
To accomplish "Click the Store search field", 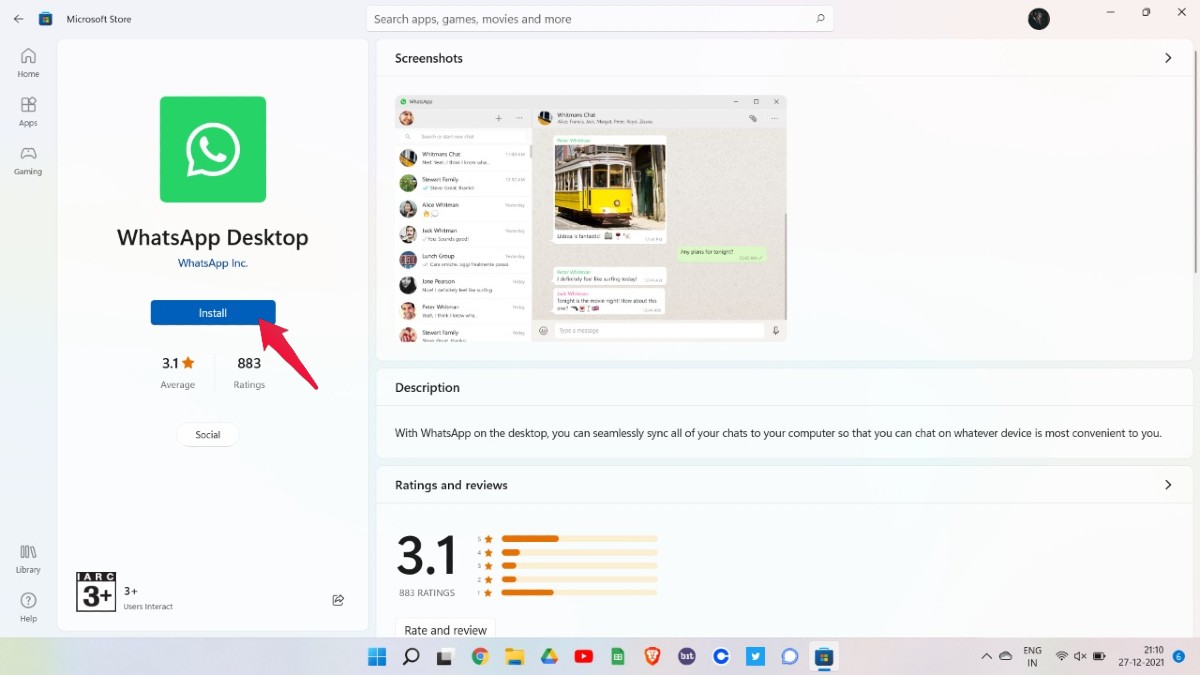I will tap(600, 18).
